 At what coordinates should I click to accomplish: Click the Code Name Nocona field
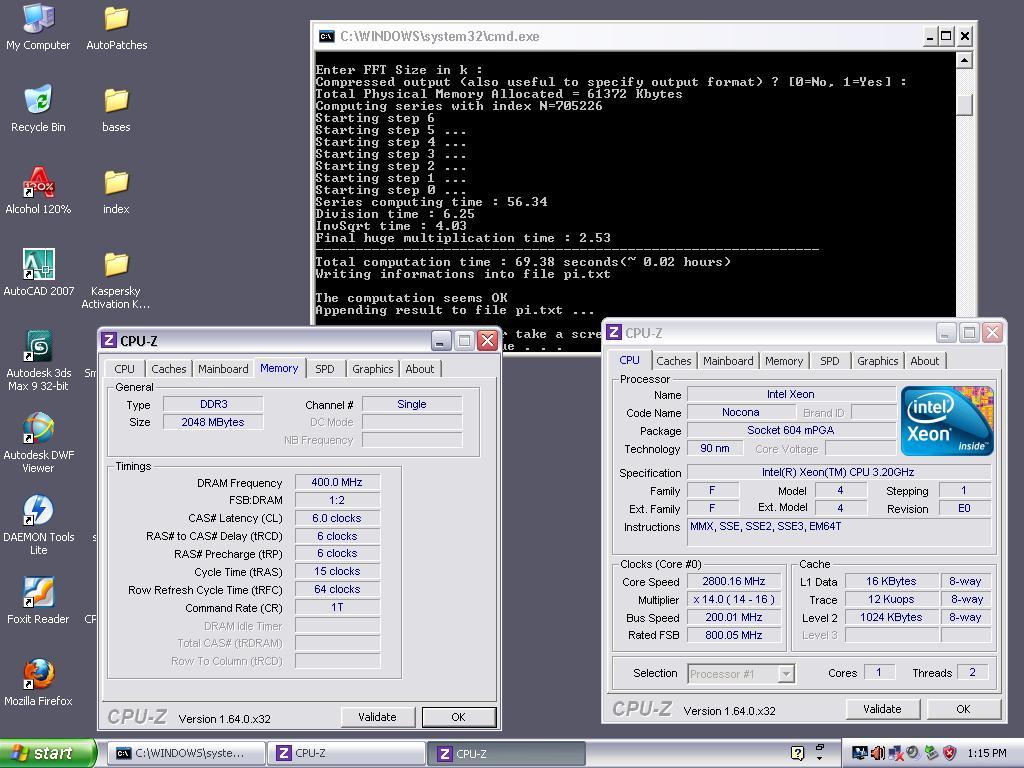[x=741, y=412]
